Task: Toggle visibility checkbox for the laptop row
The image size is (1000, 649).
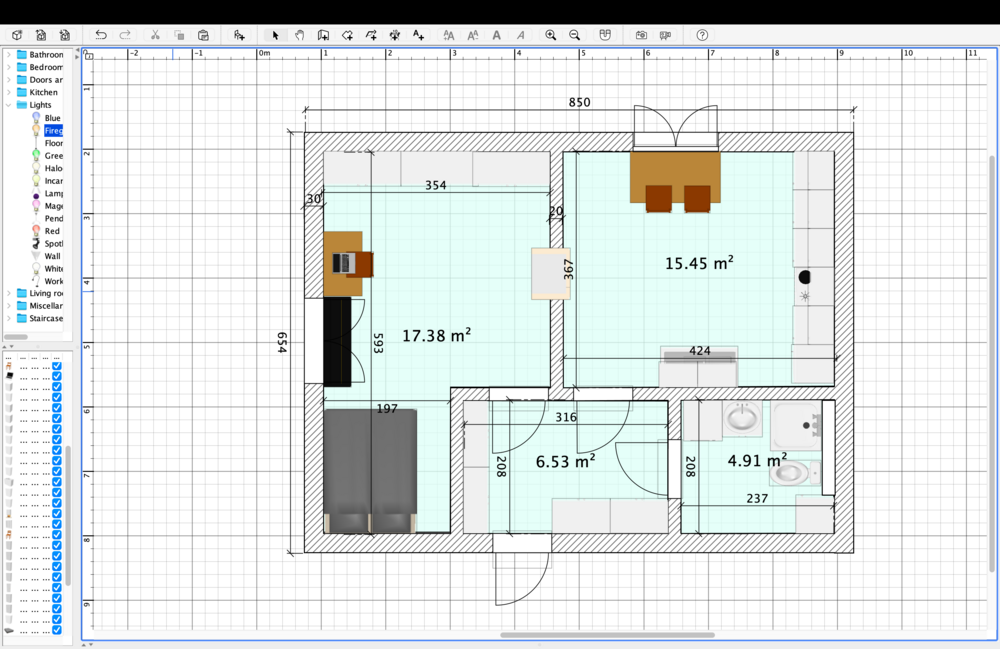Action: tap(57, 377)
